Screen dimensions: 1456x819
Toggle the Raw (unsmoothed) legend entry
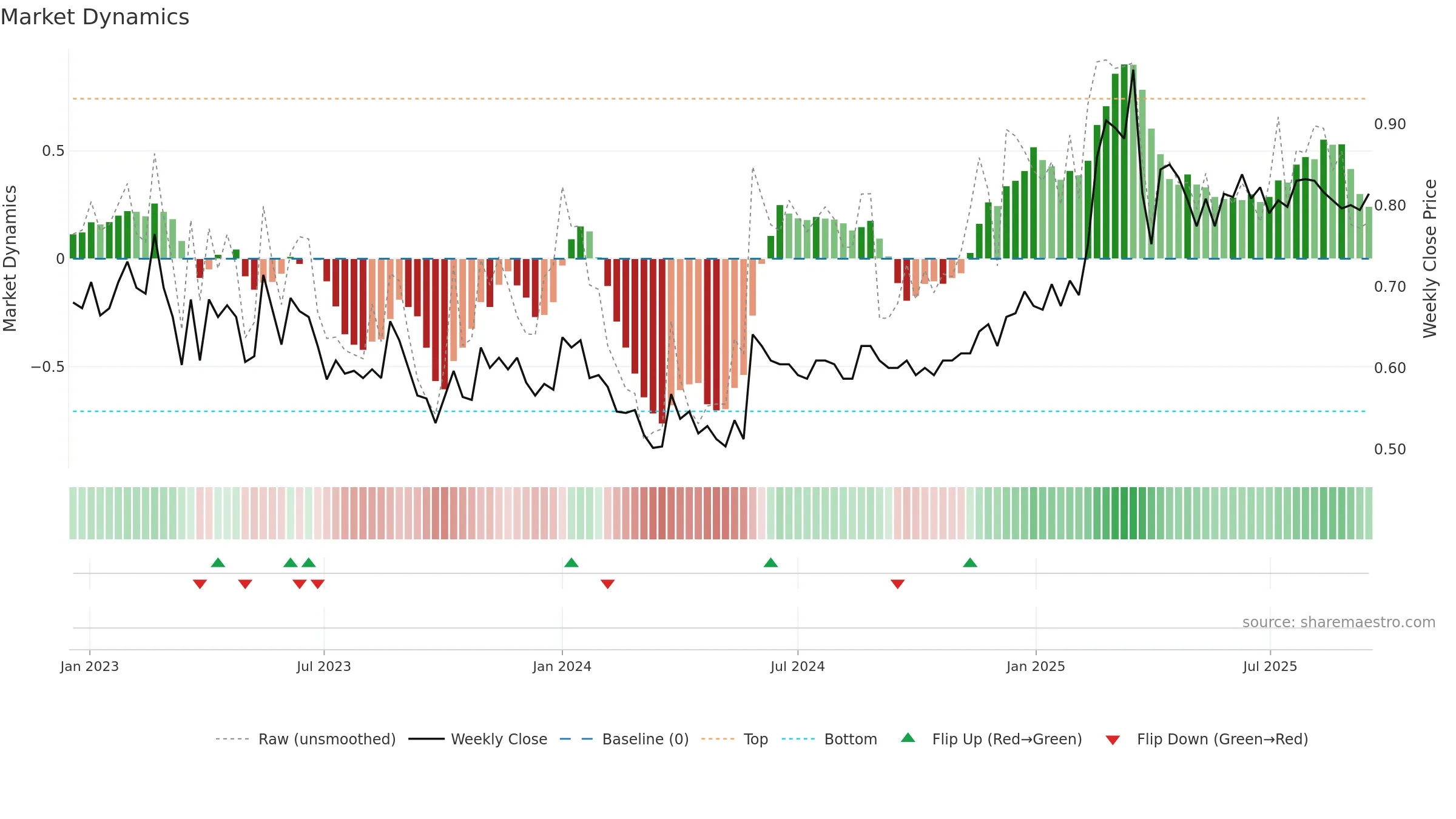[x=305, y=739]
